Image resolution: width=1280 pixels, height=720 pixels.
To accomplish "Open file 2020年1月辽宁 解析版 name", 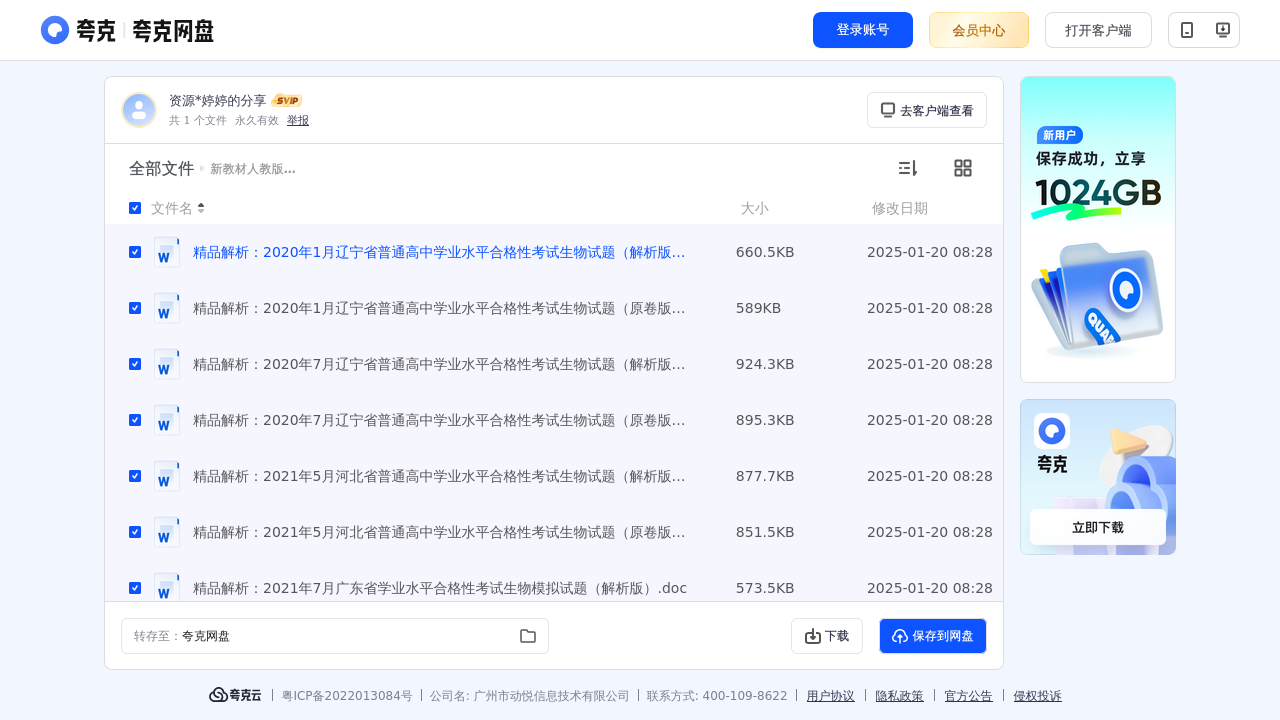I will [x=439, y=252].
